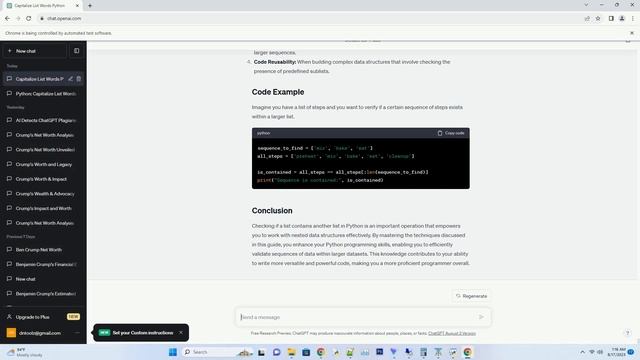Open the Crump's Worth and Legacy chat
This screenshot has height=360, width=640.
pyautogui.click(x=43, y=164)
